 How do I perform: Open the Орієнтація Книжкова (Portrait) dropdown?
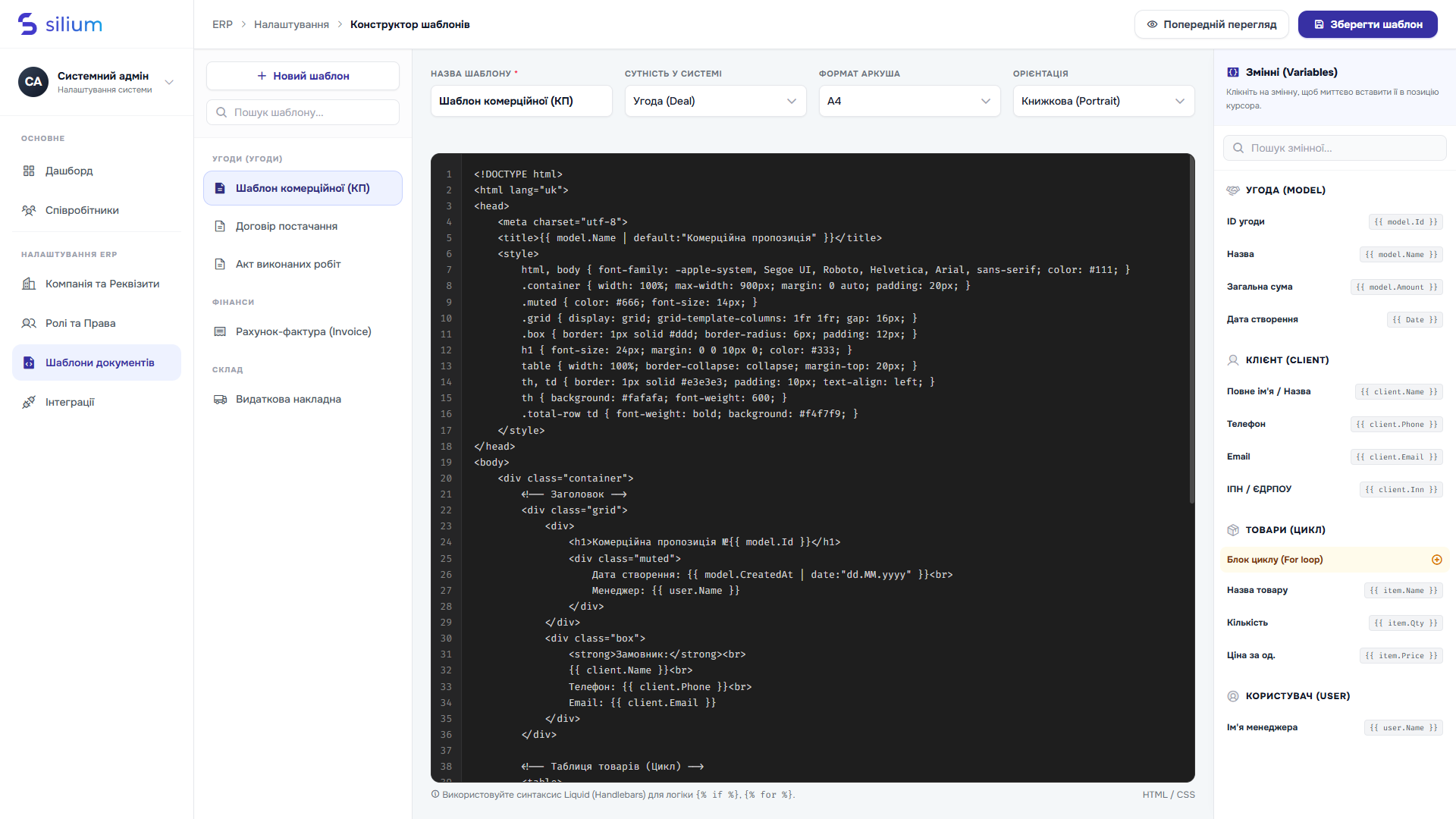click(1103, 101)
